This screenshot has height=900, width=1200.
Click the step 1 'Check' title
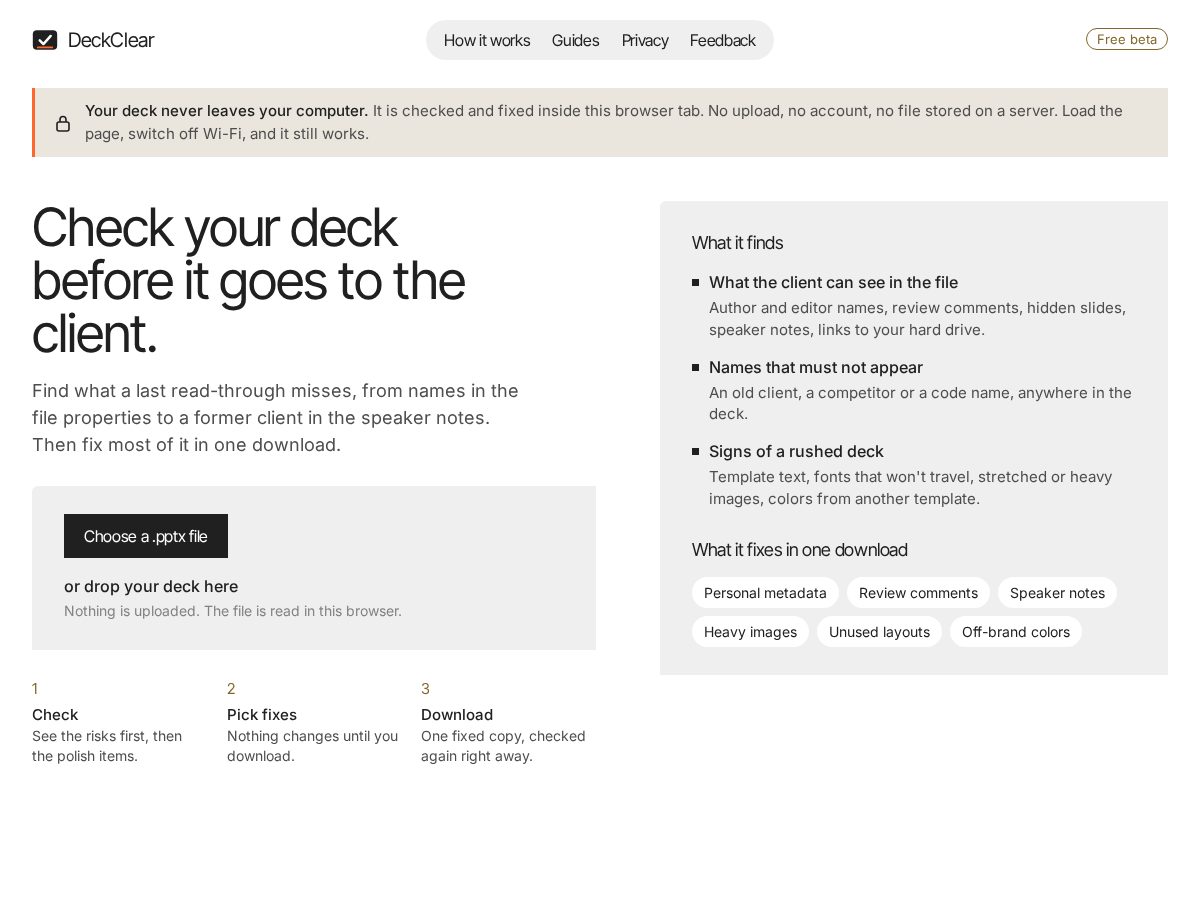55,714
